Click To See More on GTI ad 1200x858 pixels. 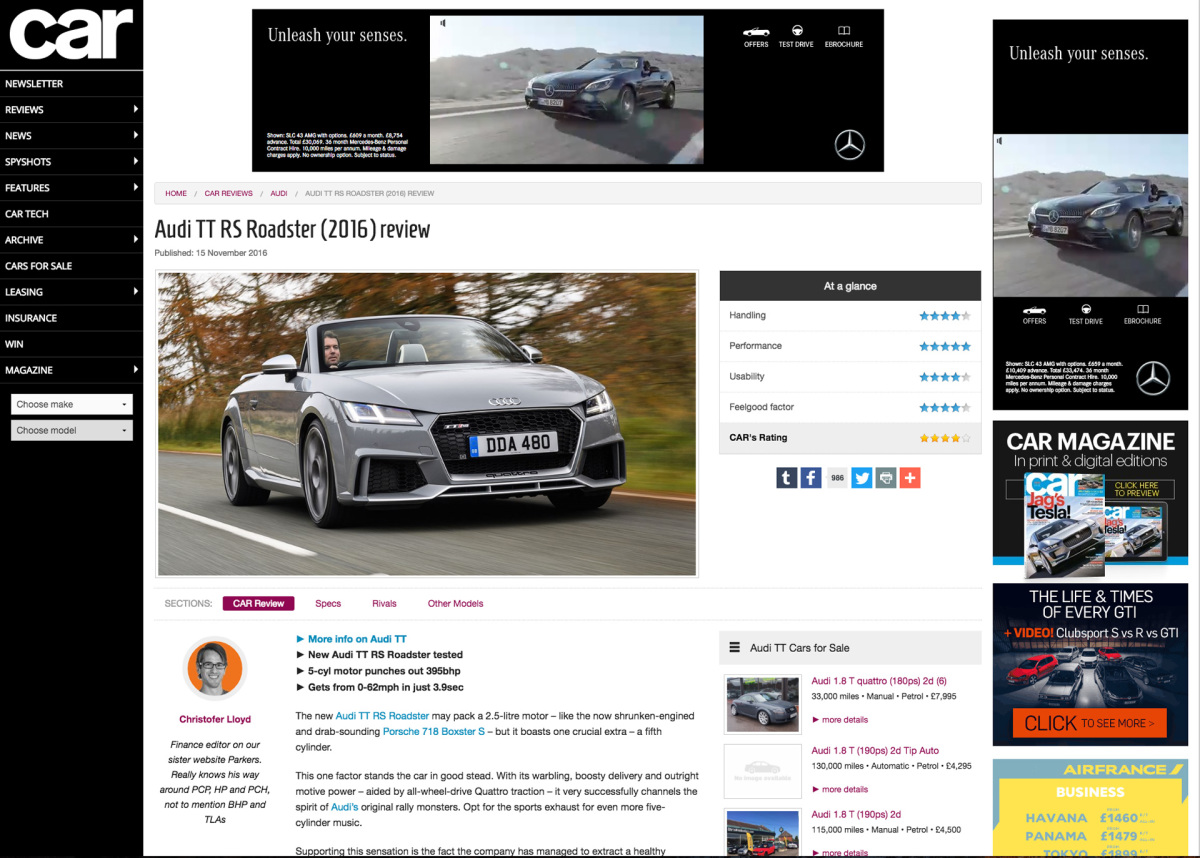1089,723
